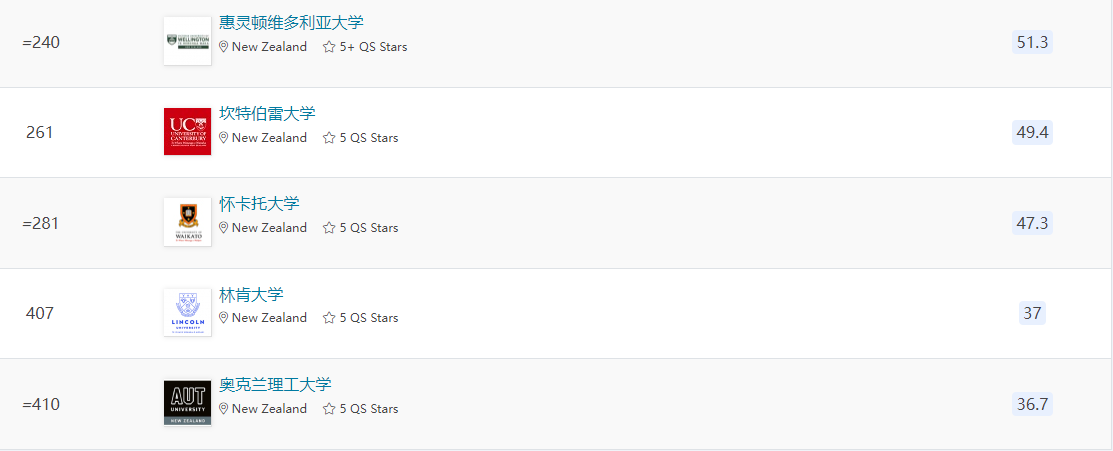Open 林肯大学 university link

tap(251, 294)
